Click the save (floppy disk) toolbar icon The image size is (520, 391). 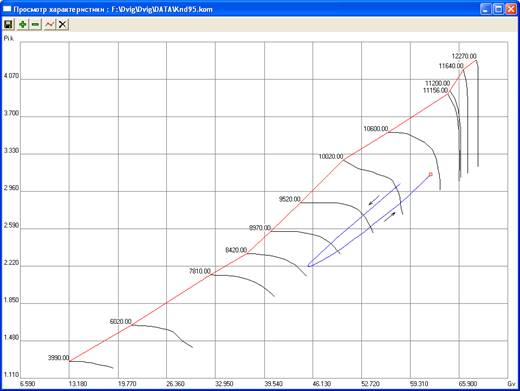pyautogui.click(x=8, y=24)
